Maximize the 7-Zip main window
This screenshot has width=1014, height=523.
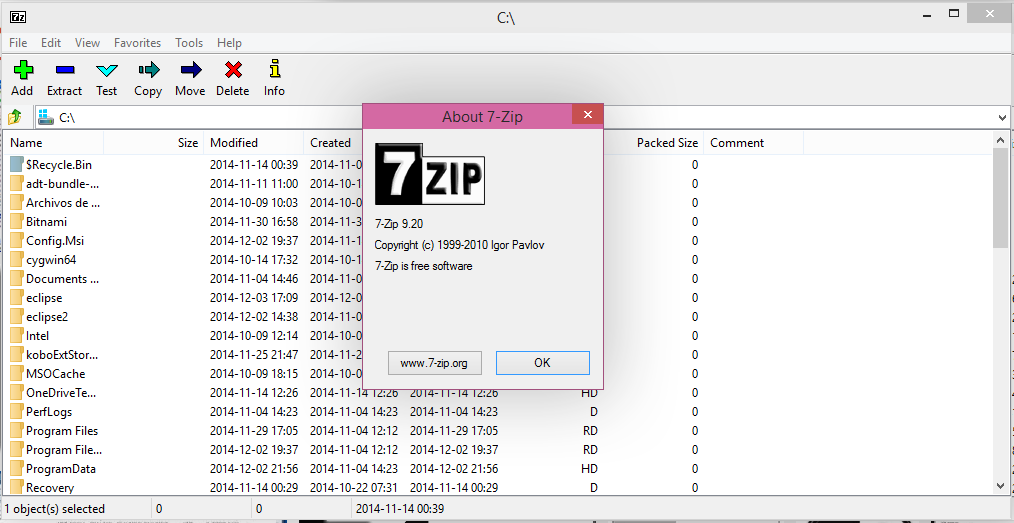pyautogui.click(x=954, y=12)
